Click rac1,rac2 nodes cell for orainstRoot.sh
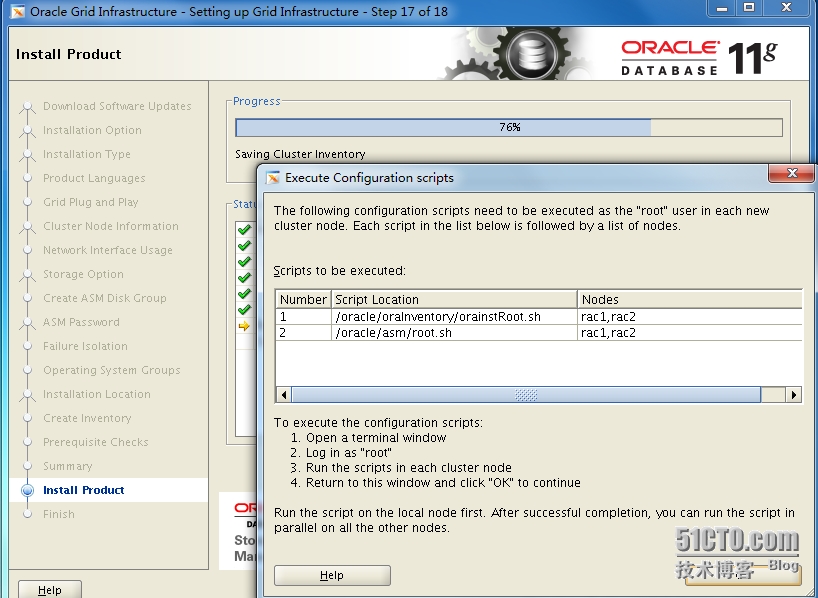This screenshot has height=598, width=818. tap(690, 317)
